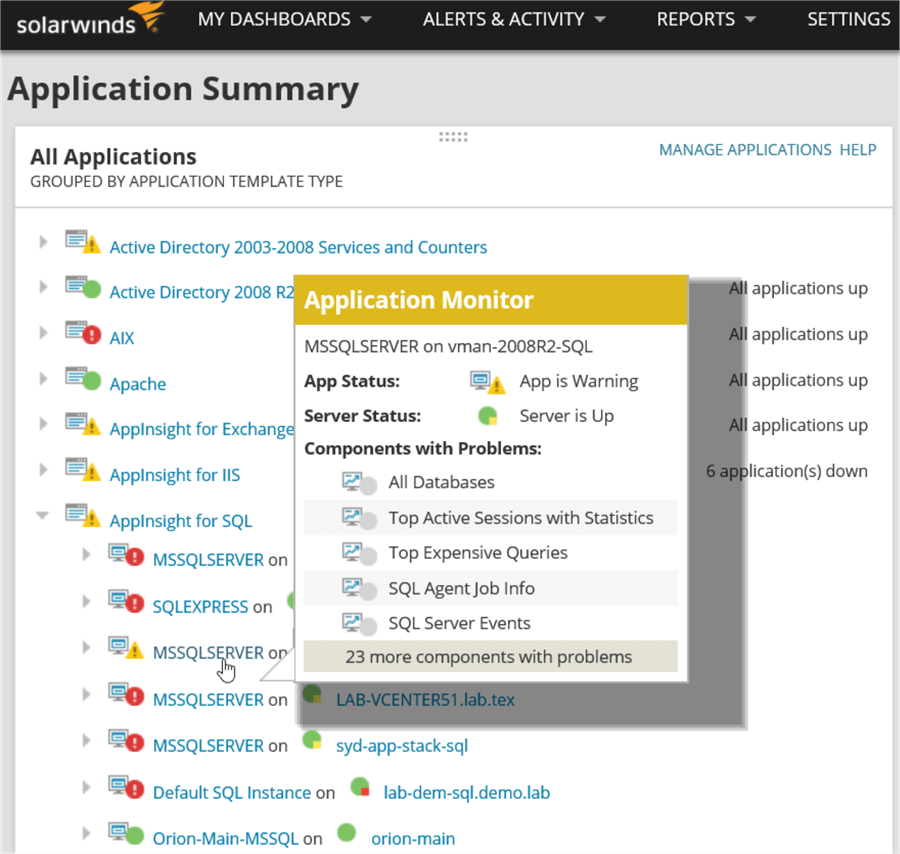Click the Top Active Sessions component icon
Image resolution: width=900 pixels, height=854 pixels.
(360, 519)
